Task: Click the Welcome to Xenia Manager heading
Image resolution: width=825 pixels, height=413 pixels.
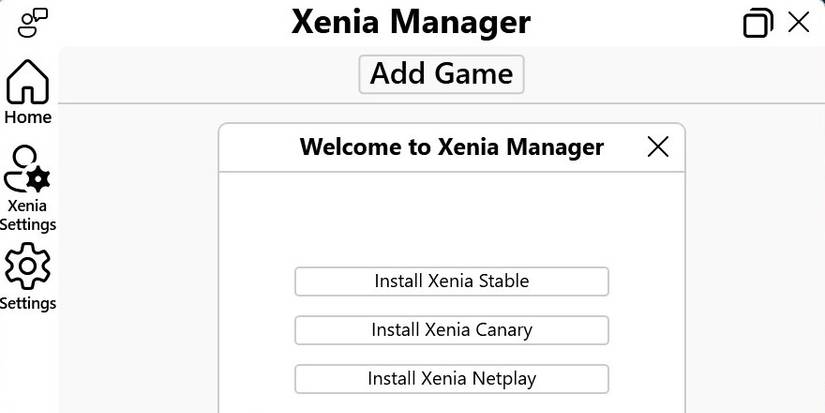Action: click(x=451, y=147)
